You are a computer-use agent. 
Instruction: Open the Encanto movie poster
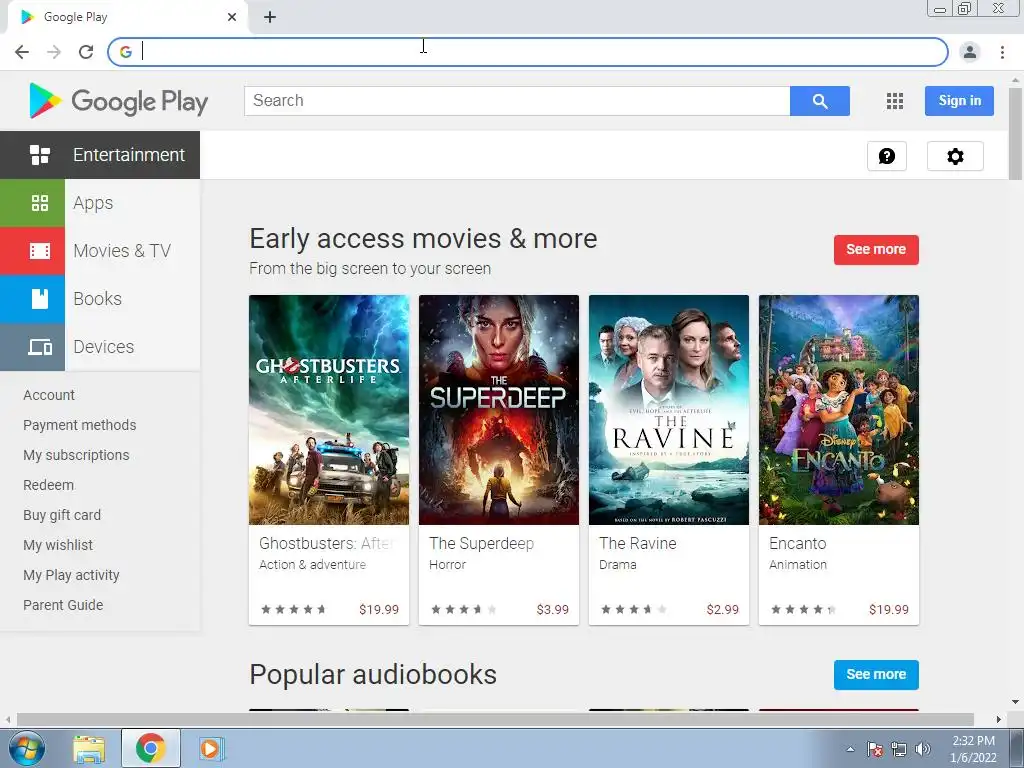click(839, 410)
